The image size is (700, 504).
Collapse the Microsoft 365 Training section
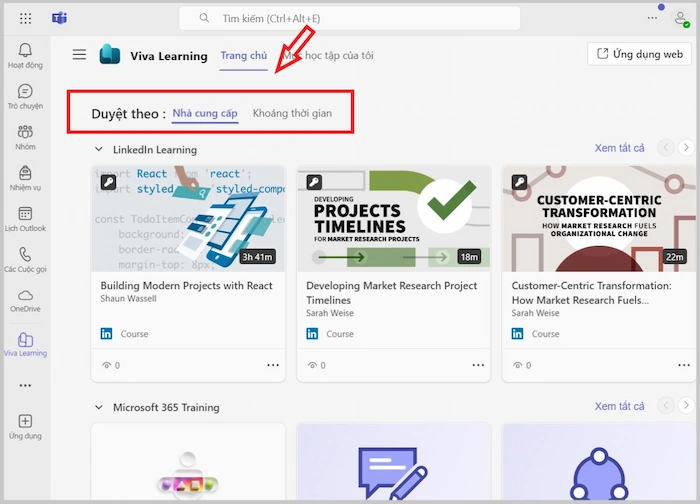[99, 407]
